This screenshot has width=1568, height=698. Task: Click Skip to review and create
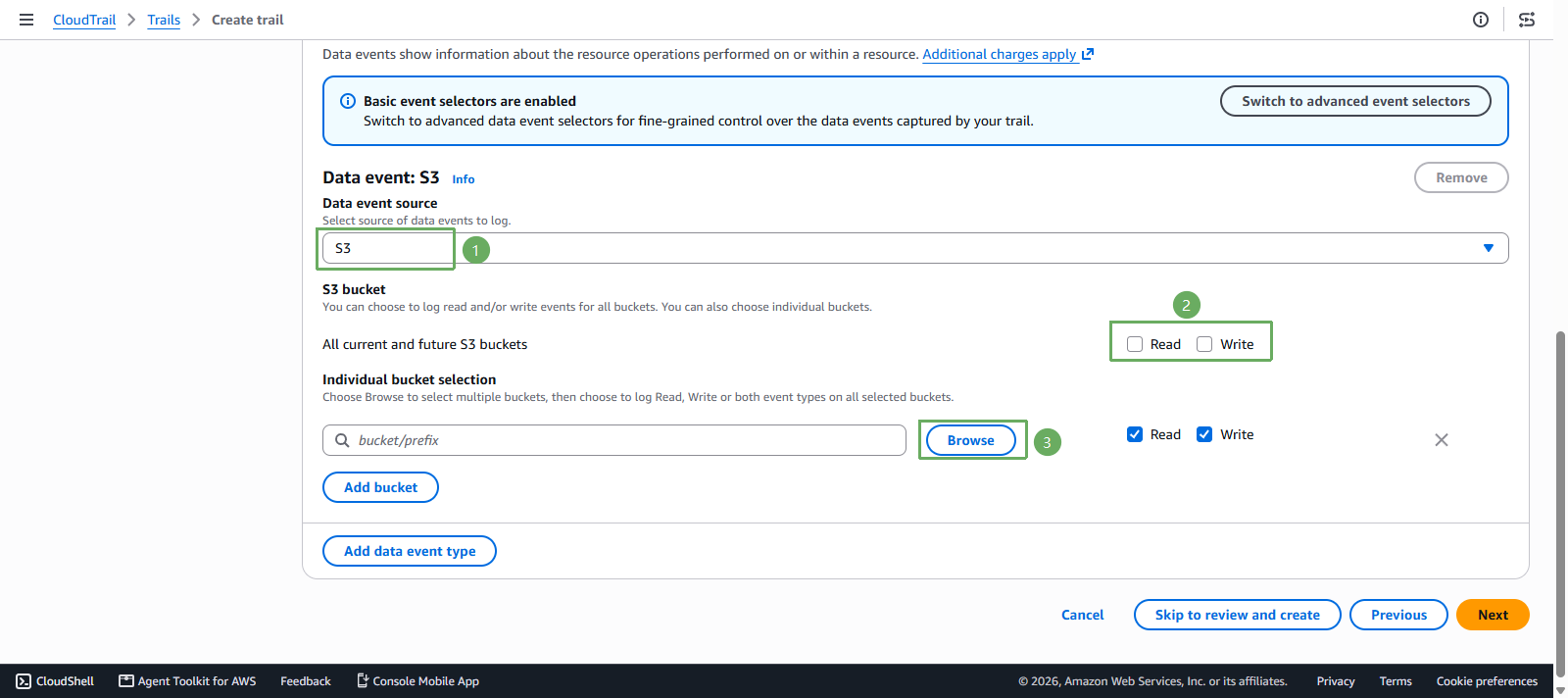[x=1237, y=615]
